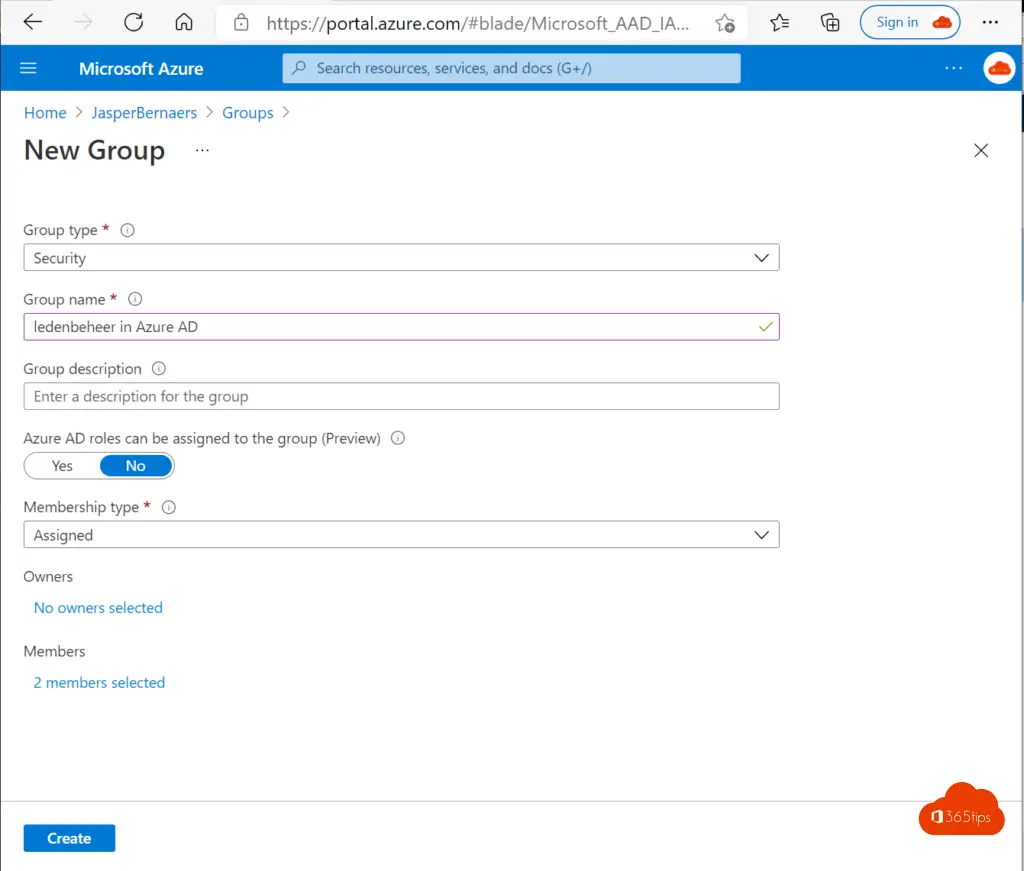Click the browser Sign in button

pos(910,22)
